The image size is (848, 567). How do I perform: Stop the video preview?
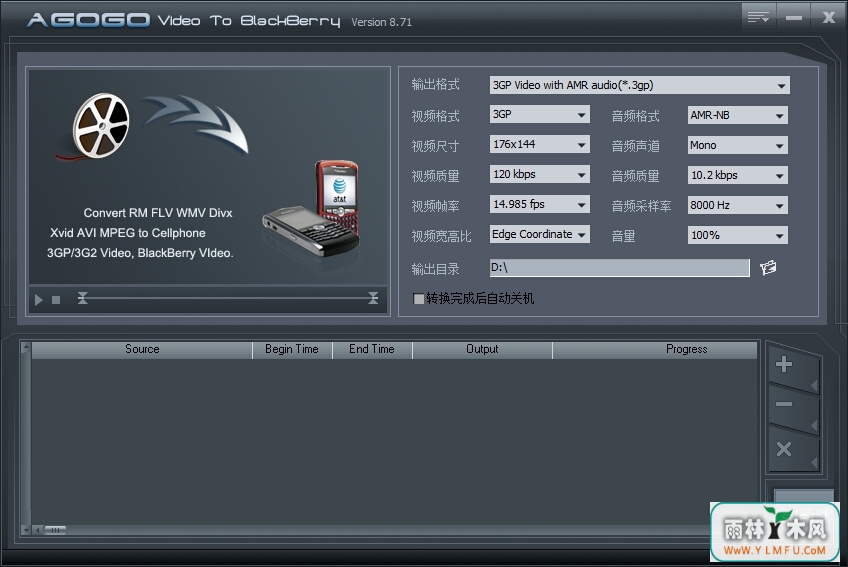click(x=56, y=300)
